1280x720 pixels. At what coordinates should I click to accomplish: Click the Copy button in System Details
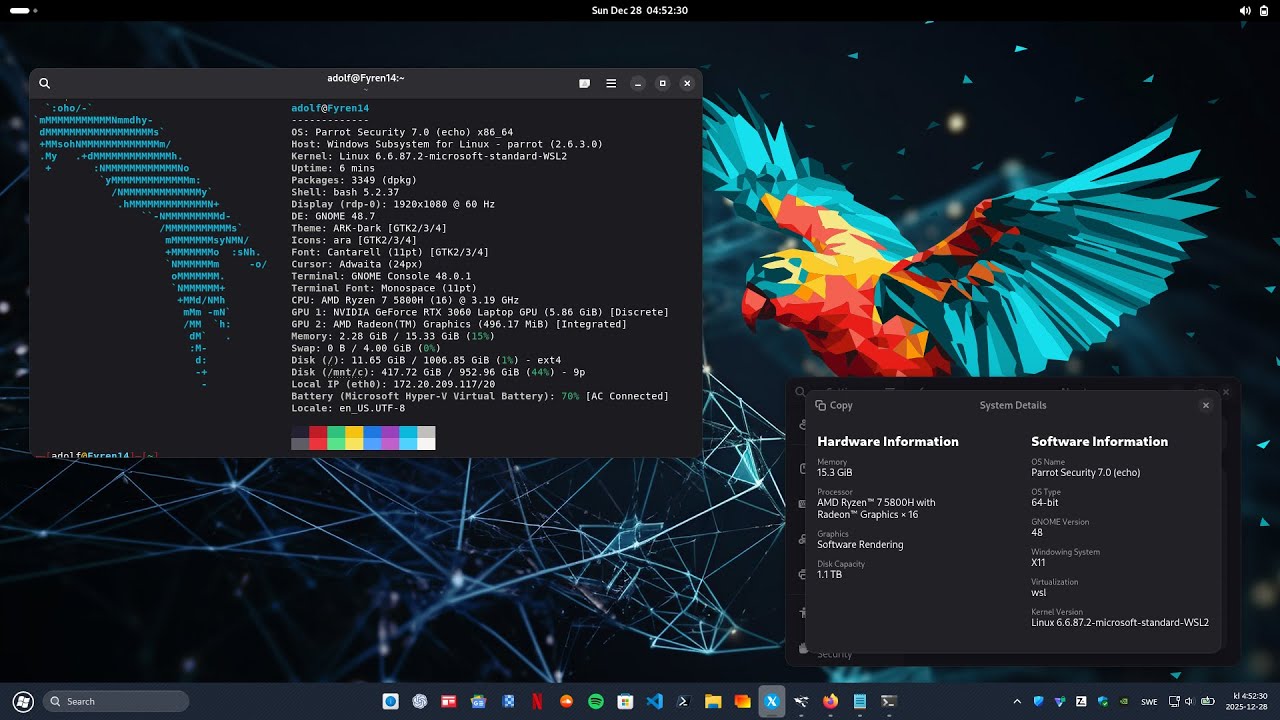point(834,405)
